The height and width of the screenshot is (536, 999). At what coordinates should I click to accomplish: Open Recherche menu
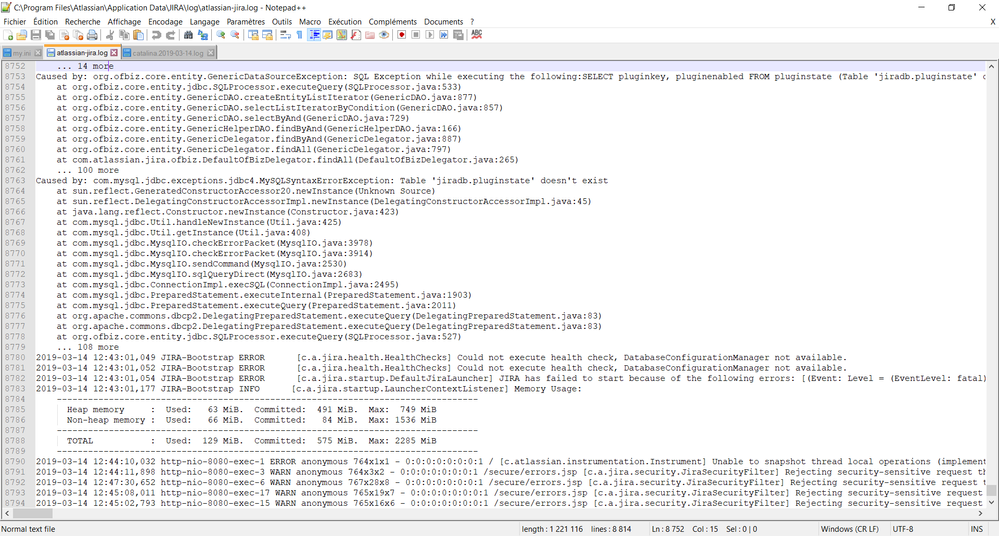coord(83,22)
